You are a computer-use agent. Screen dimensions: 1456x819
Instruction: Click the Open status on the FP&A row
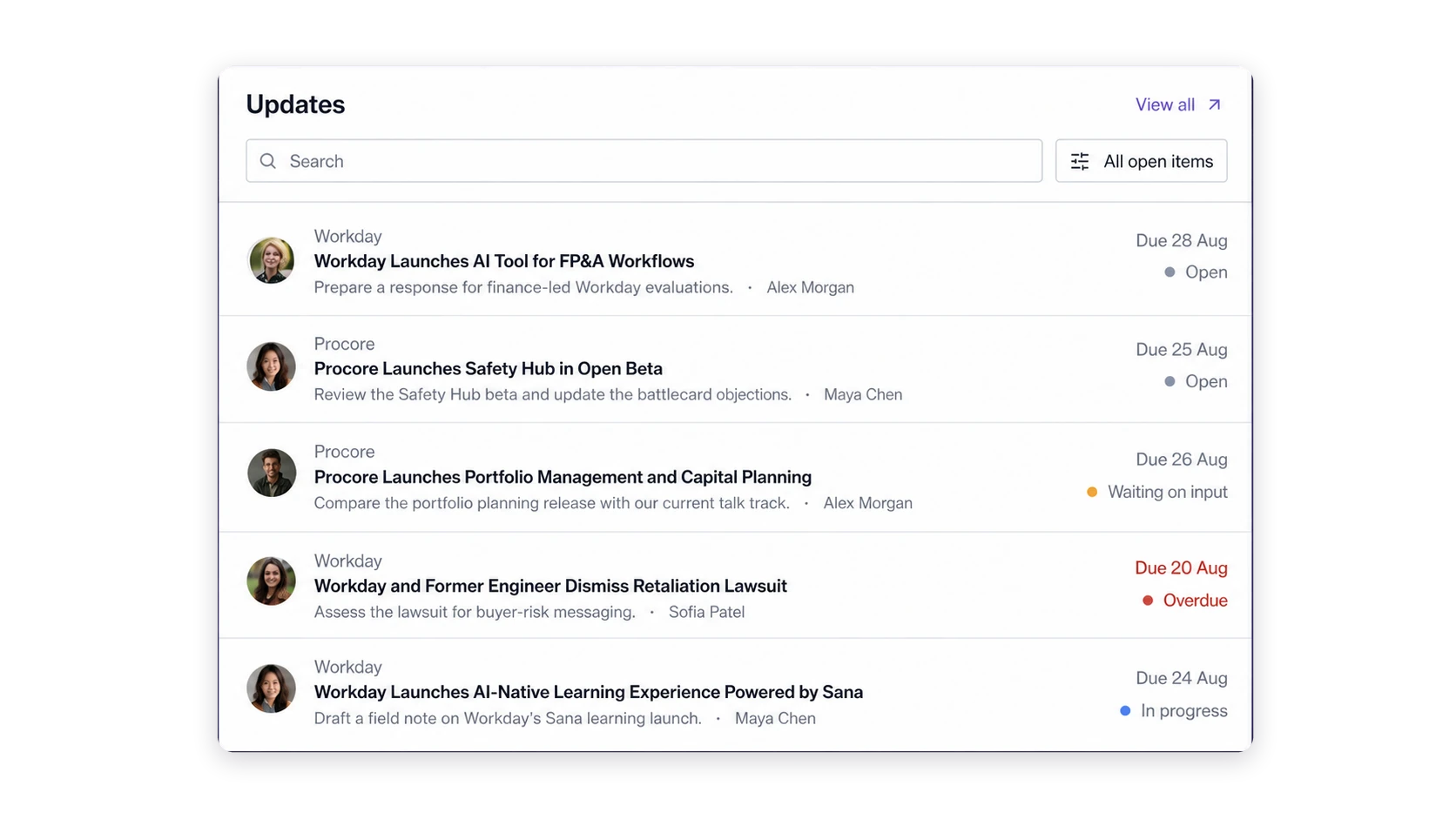[1196, 272]
